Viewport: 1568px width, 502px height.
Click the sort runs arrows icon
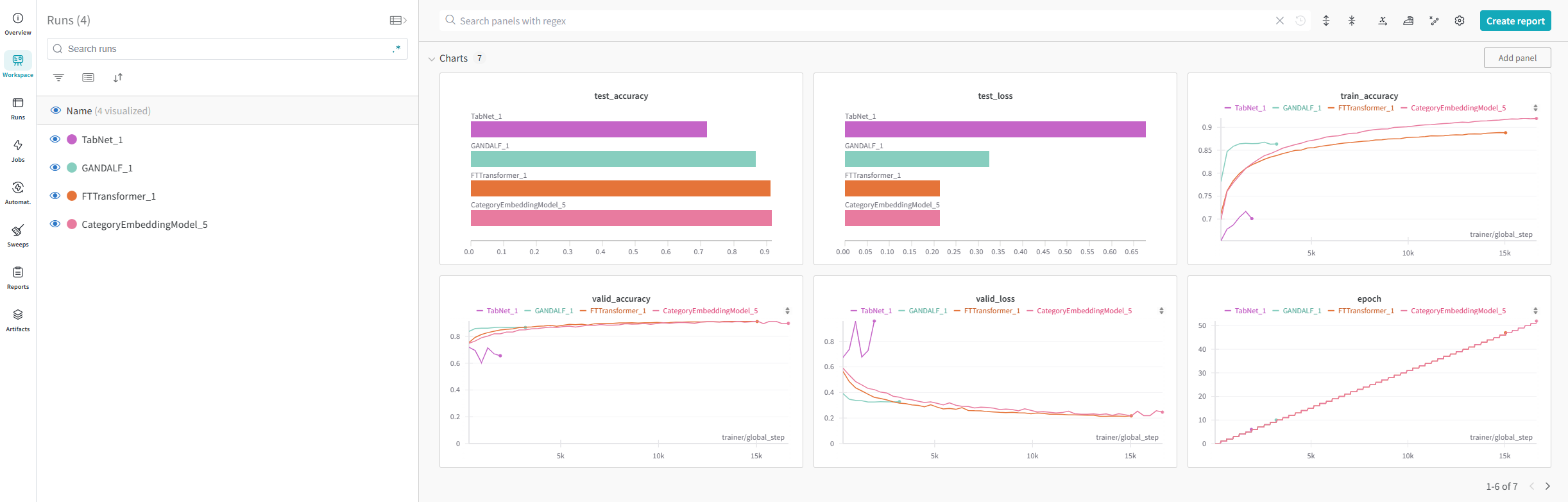point(118,78)
